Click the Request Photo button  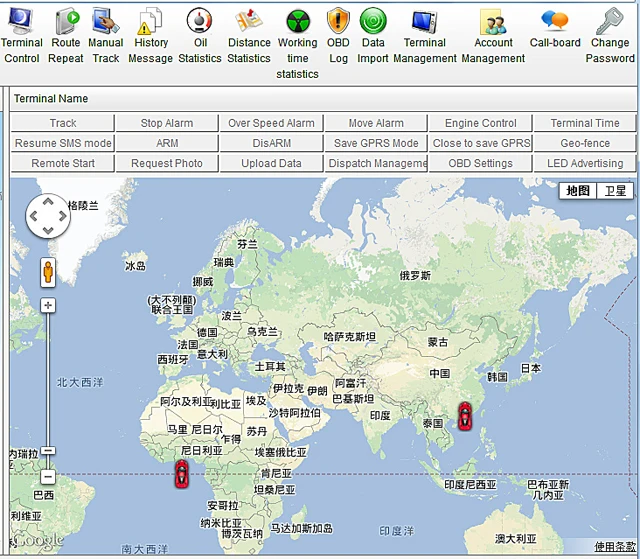(167, 163)
